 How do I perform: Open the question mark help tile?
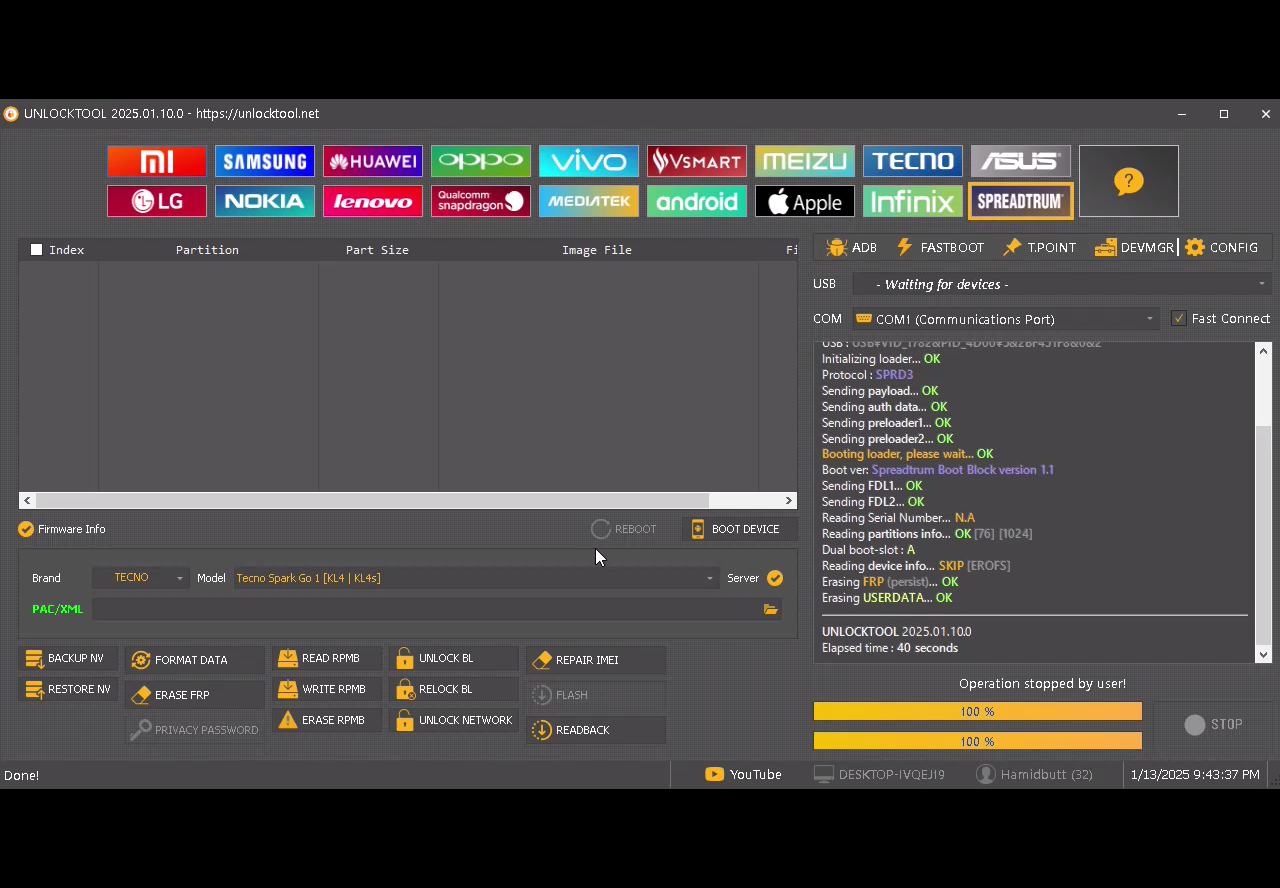pos(1129,181)
